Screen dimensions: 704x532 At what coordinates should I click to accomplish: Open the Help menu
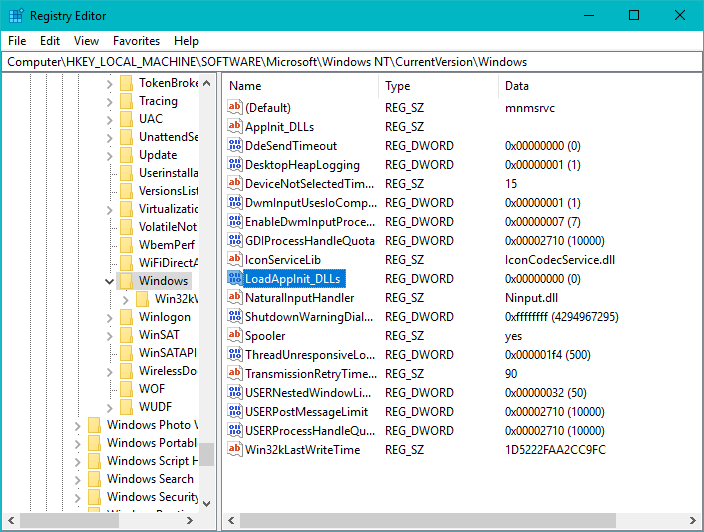186,41
